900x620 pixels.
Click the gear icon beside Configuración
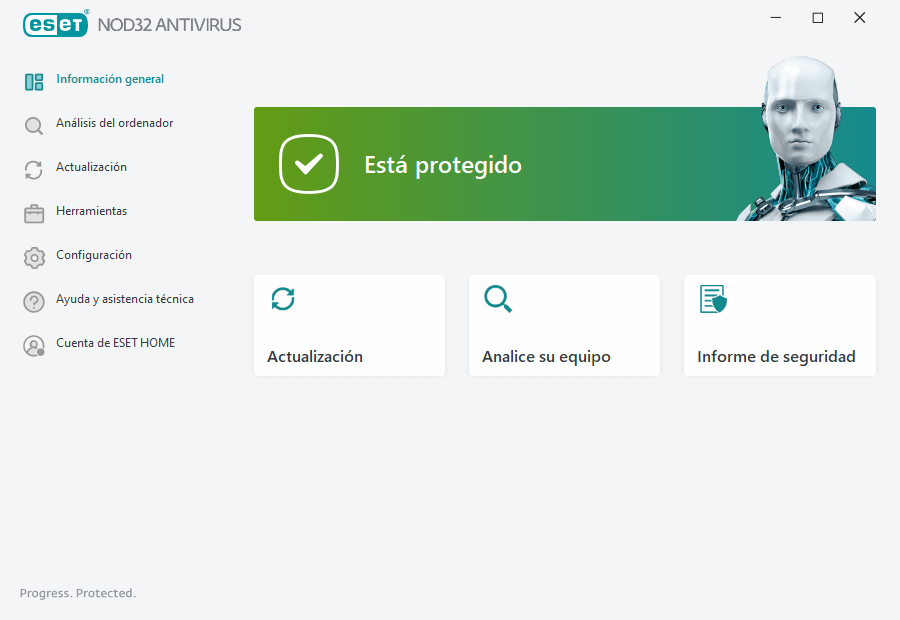[x=33, y=256]
